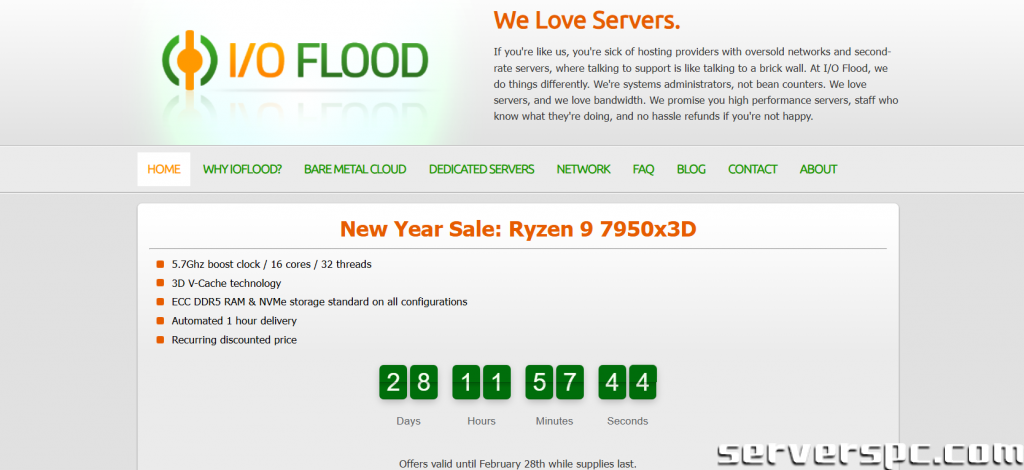The image size is (1024, 470).
Task: Visit the FAQ page
Action: (x=643, y=169)
